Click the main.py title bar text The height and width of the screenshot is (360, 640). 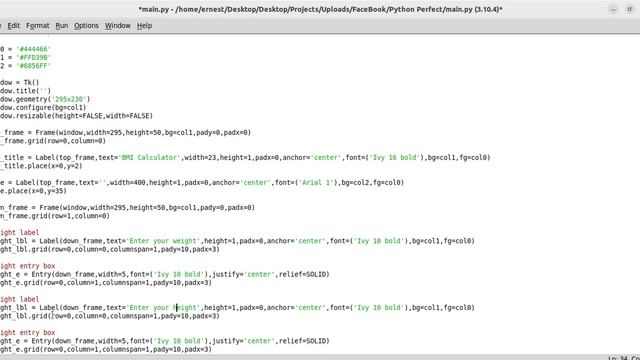coord(320,9)
